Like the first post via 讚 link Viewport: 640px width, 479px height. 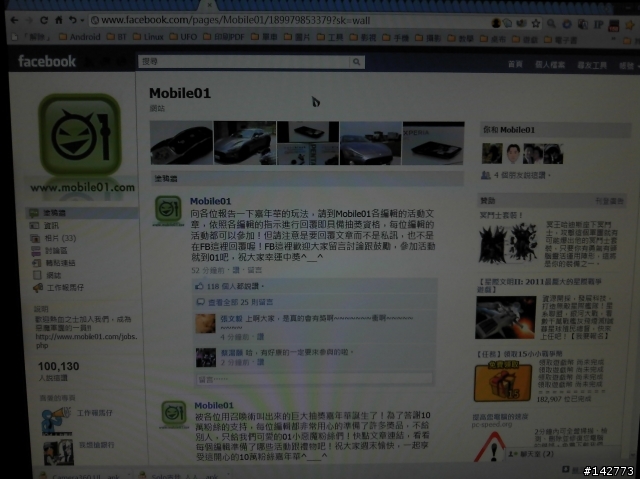(236, 270)
